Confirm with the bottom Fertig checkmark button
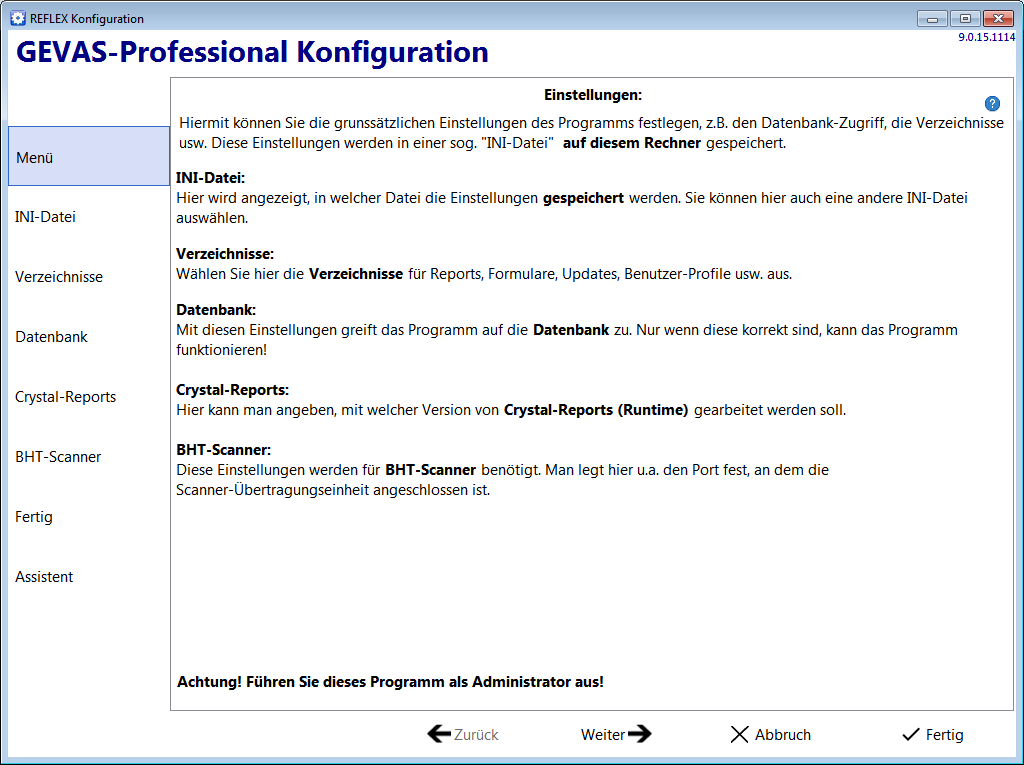 (933, 734)
